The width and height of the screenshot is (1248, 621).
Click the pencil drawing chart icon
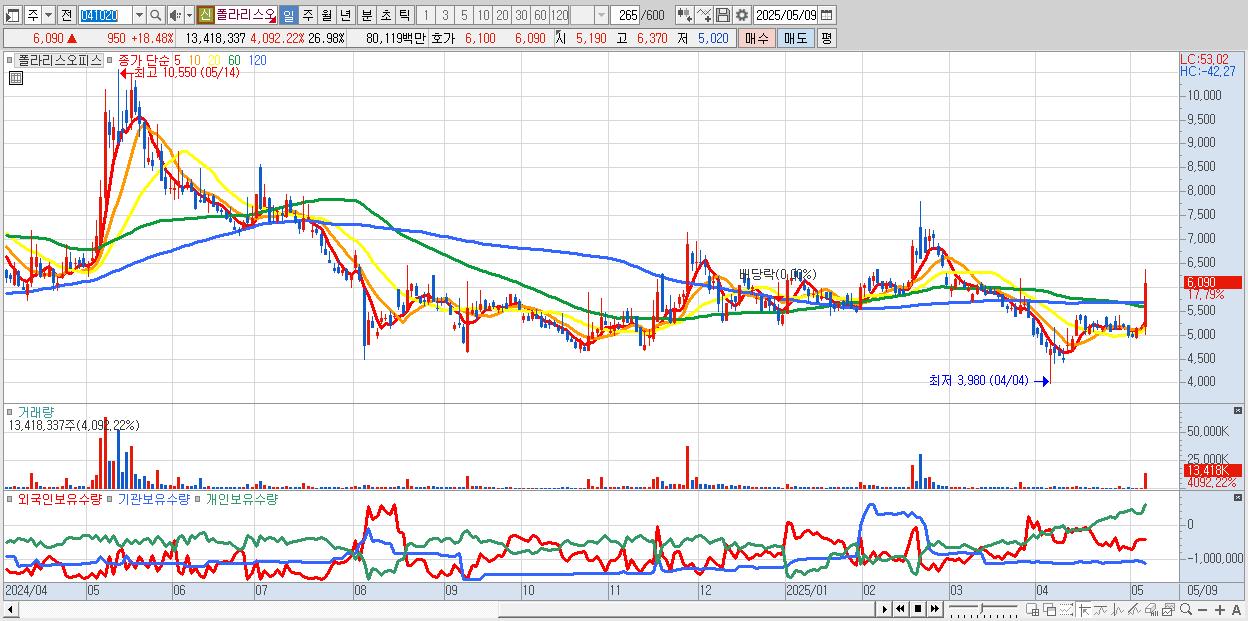pyautogui.click(x=1134, y=609)
